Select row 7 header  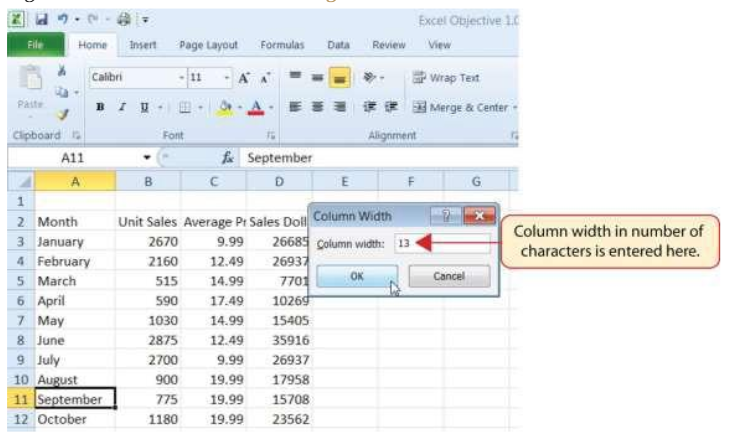click(x=21, y=321)
